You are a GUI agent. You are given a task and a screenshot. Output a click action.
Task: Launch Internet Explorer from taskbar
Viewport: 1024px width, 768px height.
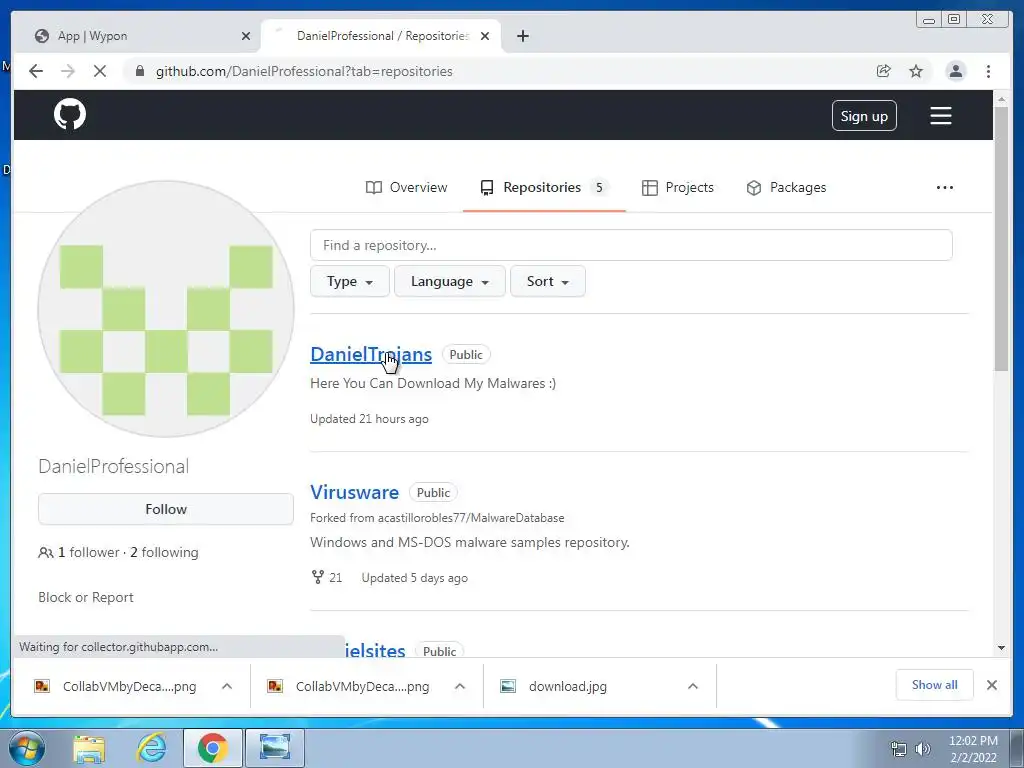(x=152, y=748)
